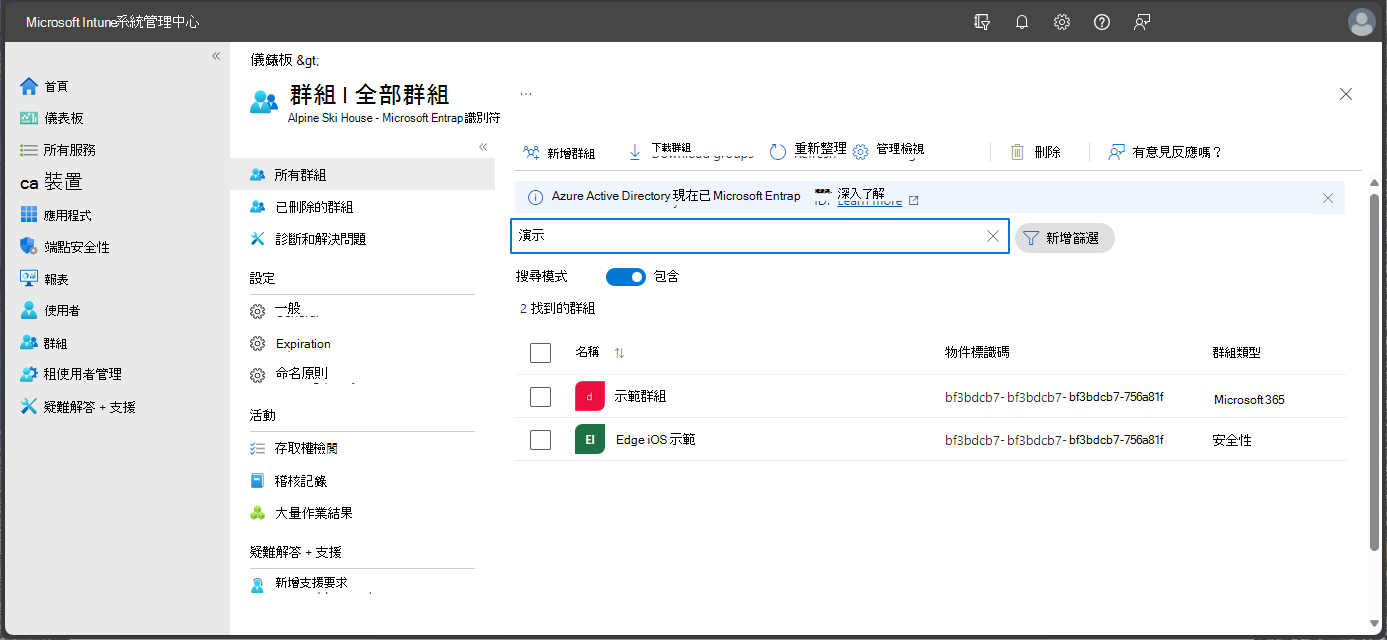This screenshot has height=640, width=1387.
Task: Click 刪除 trash icon
Action: [x=1017, y=152]
